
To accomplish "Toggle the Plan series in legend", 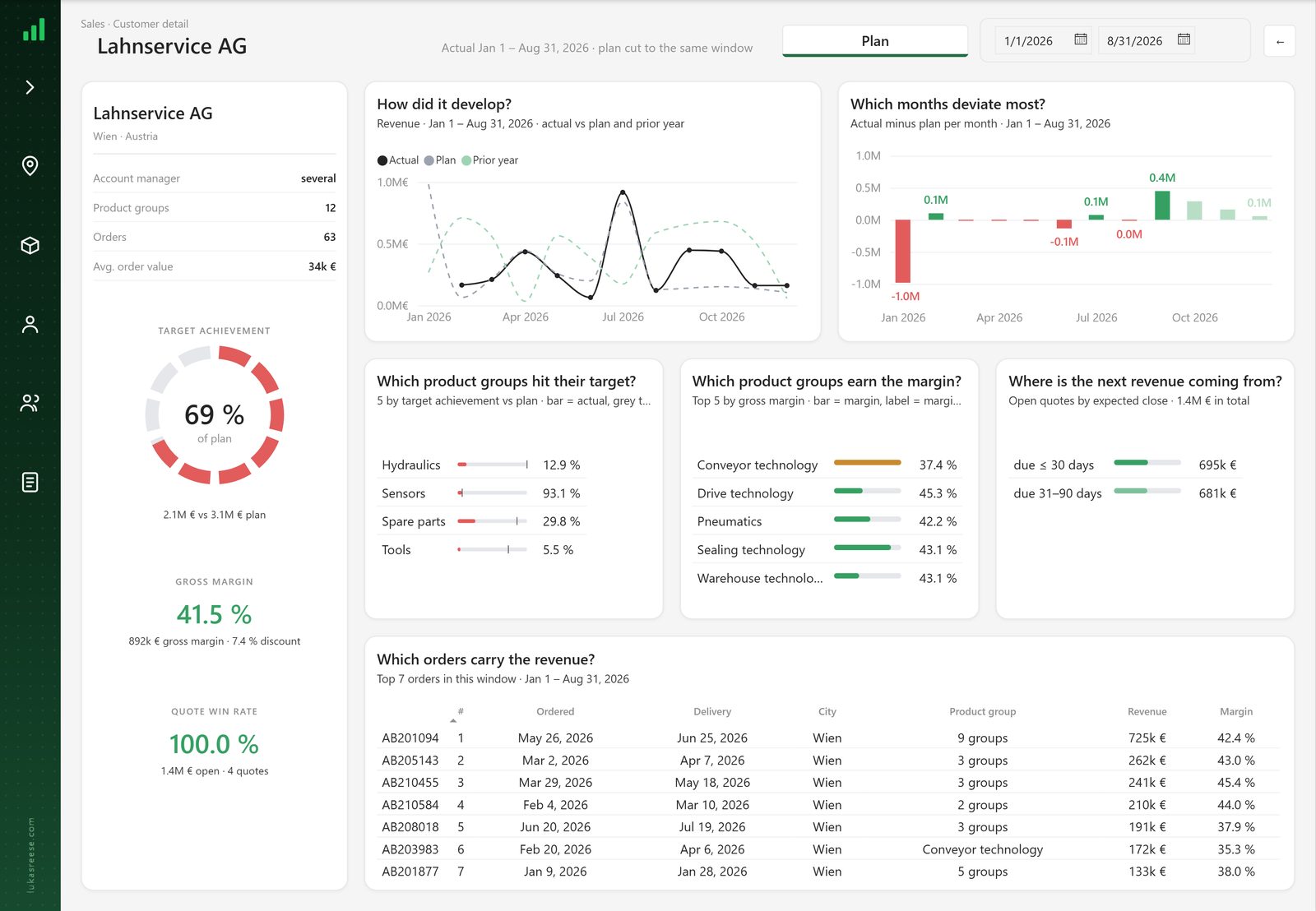I will coord(440,160).
